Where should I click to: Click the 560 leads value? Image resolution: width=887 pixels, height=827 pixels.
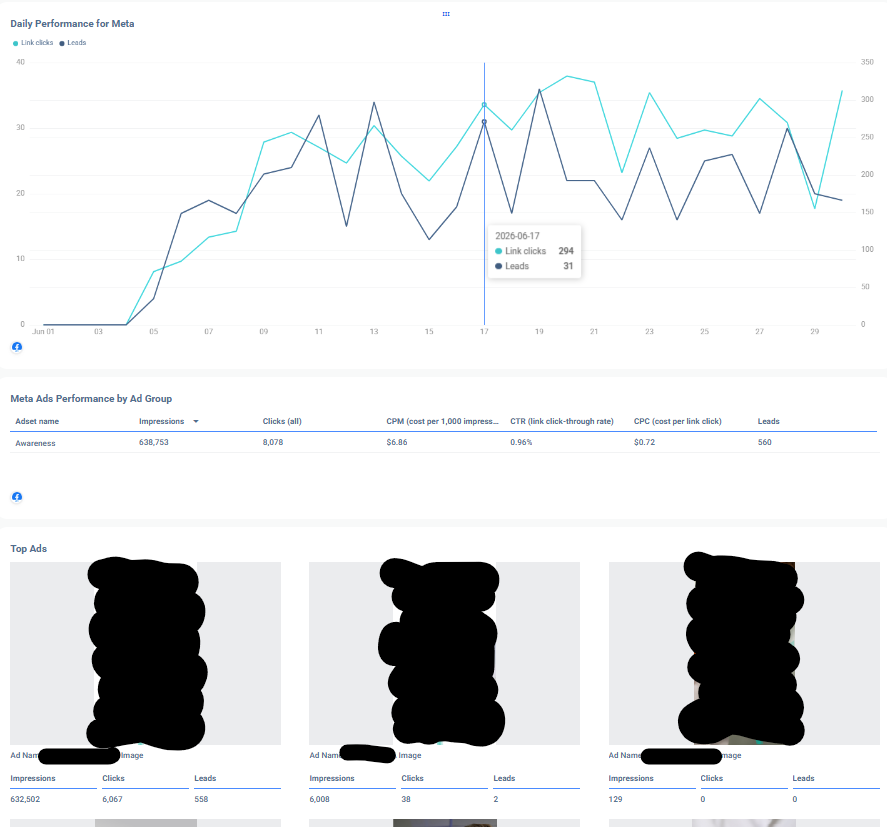pos(764,442)
